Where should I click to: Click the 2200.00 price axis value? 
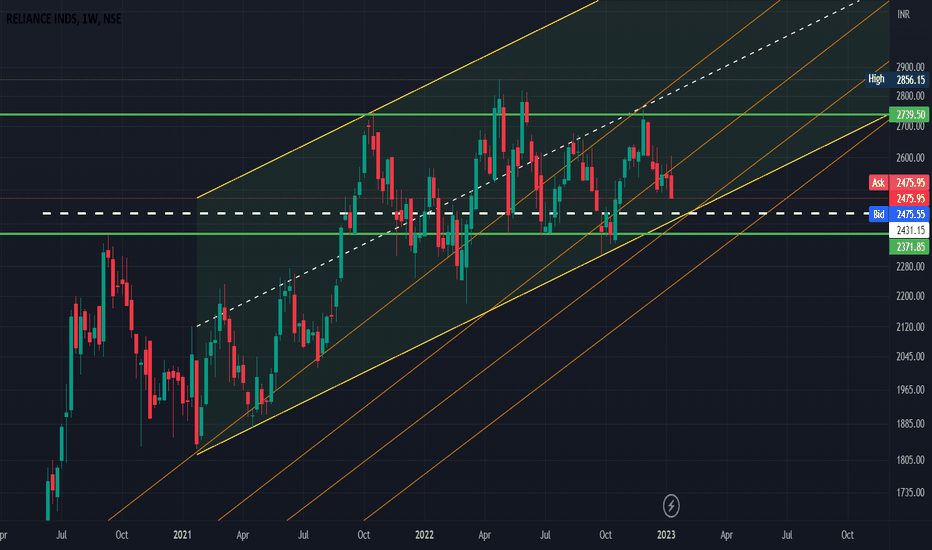tap(910, 296)
